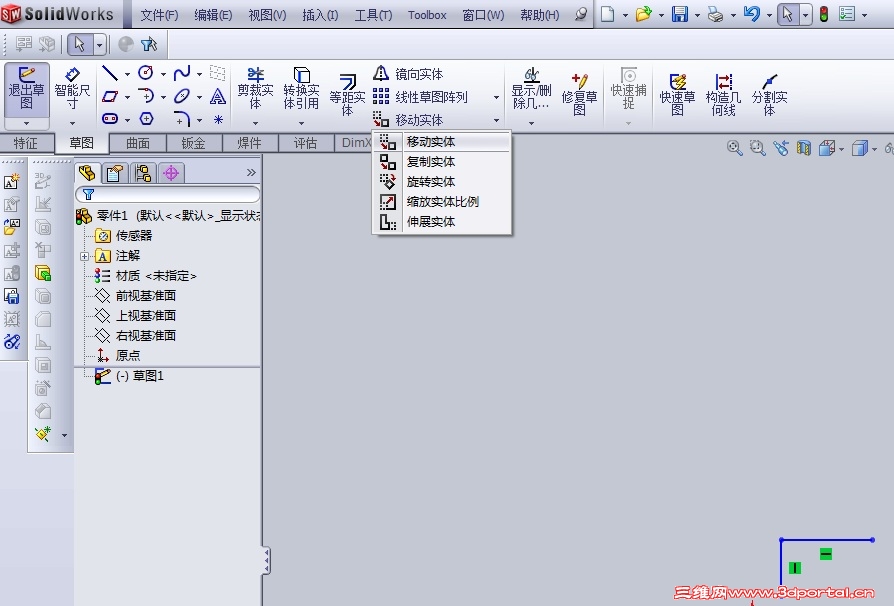Open the 视图(V) menu
Screen dimensions: 894x606
267,15
